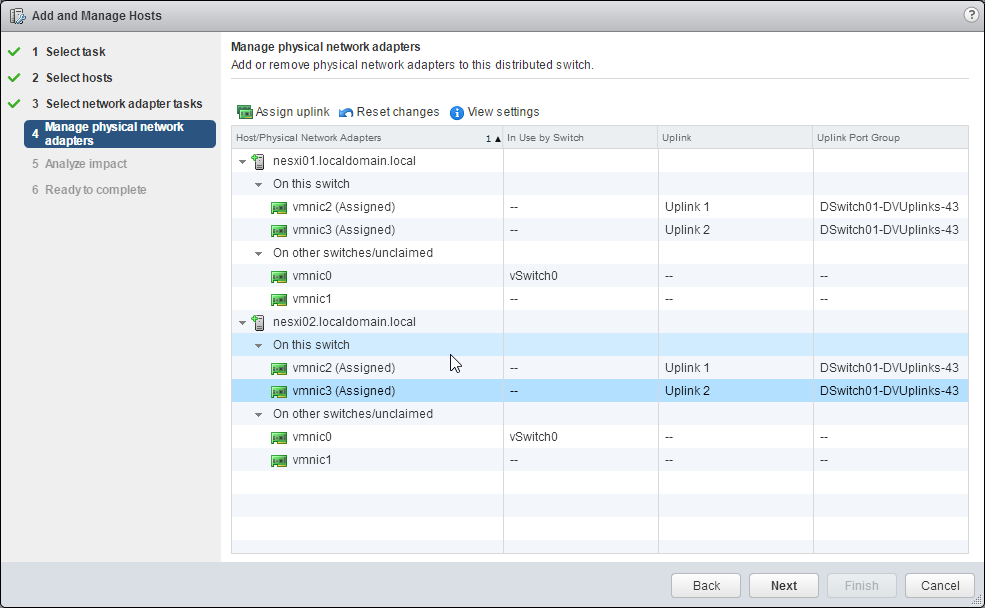985x608 pixels.
Task: Click vmnic1 adapter icon under nesxi02
Action: [x=280, y=460]
